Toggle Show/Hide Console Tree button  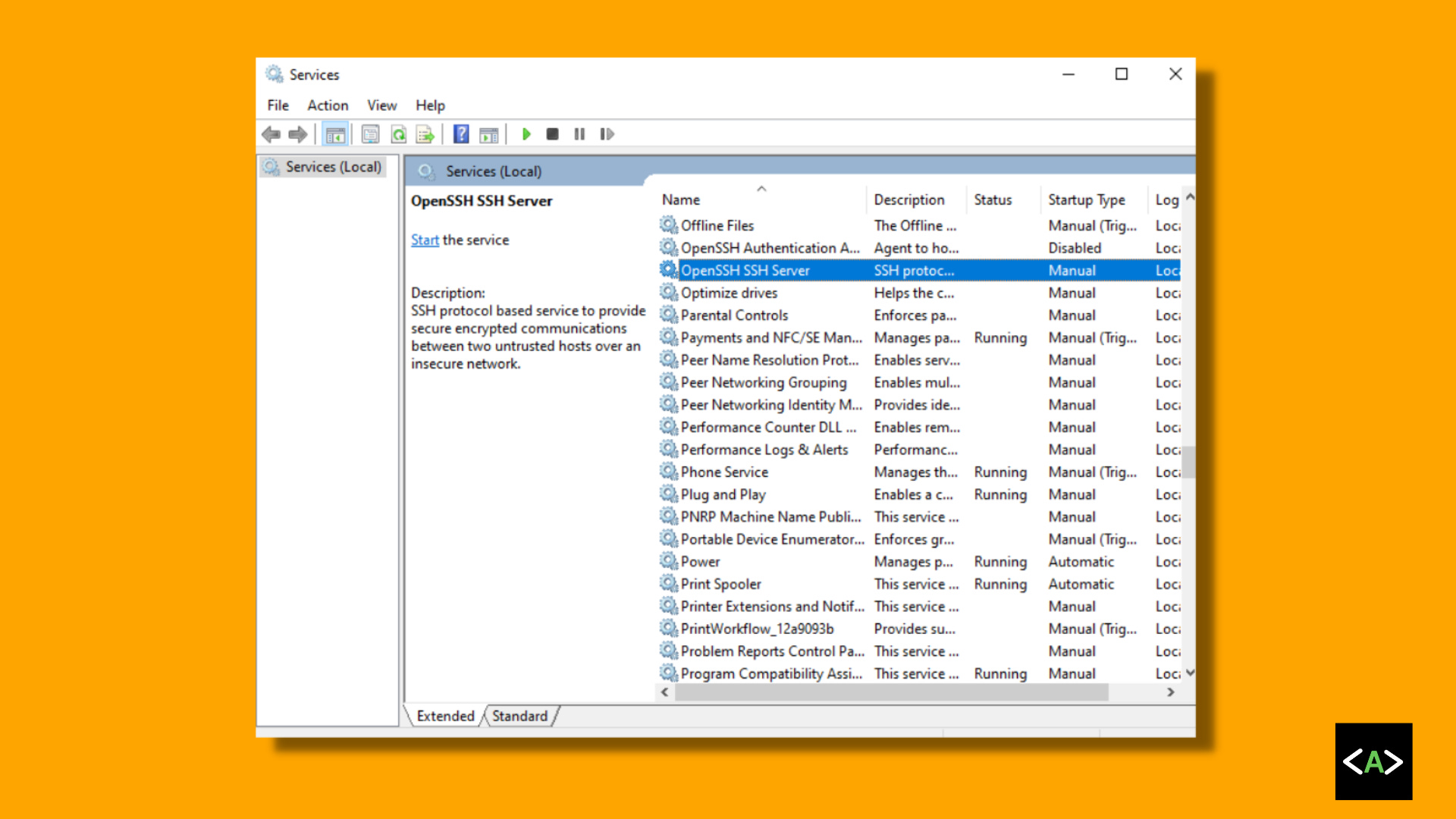(x=335, y=134)
